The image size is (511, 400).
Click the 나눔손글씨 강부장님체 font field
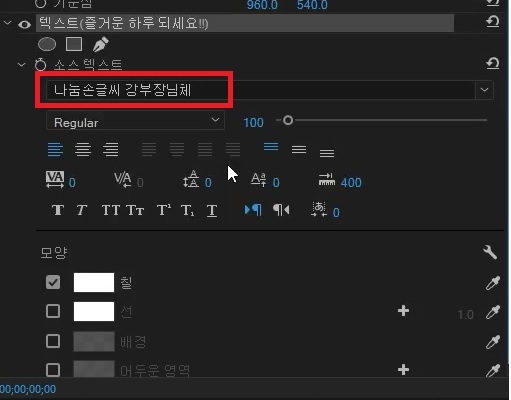261,90
